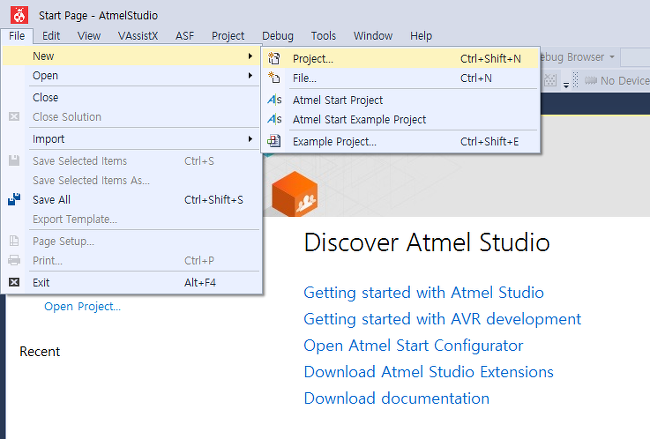Expand the New submenu arrow

250,56
